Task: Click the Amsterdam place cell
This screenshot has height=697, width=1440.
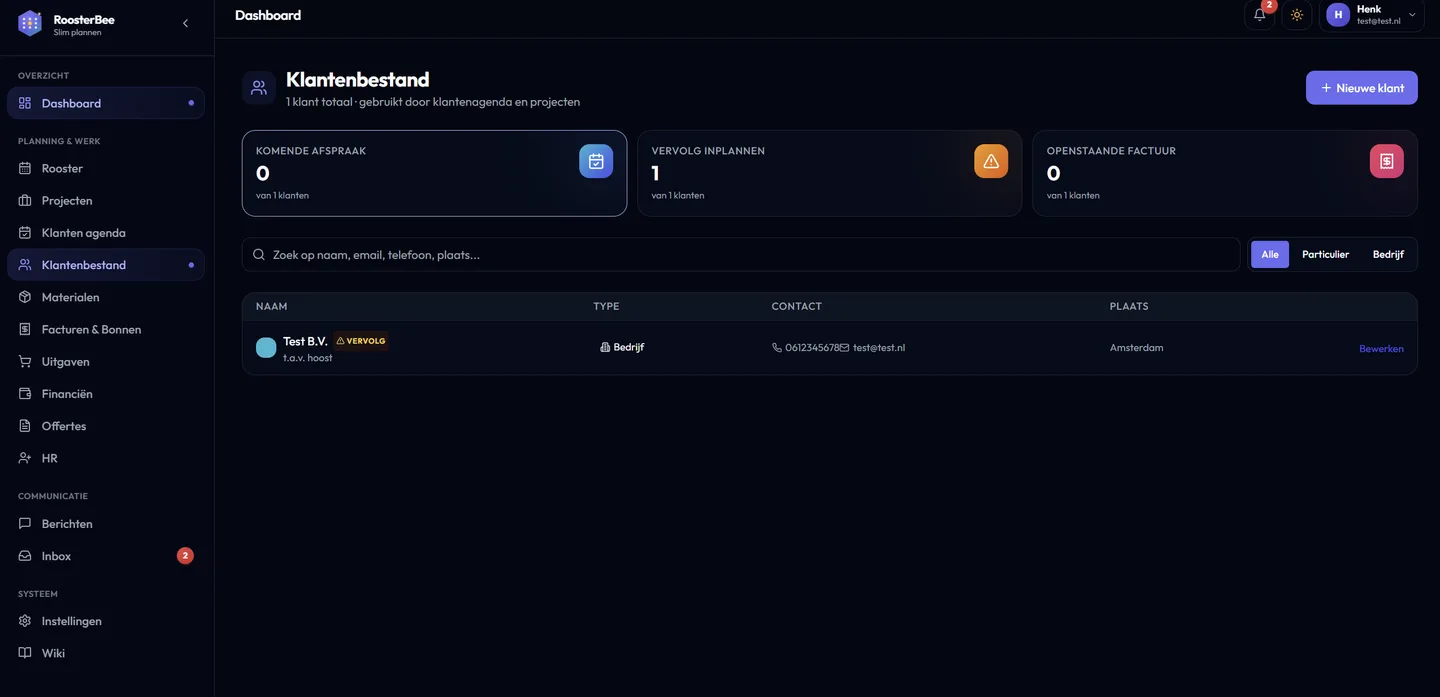Action: [1137, 348]
